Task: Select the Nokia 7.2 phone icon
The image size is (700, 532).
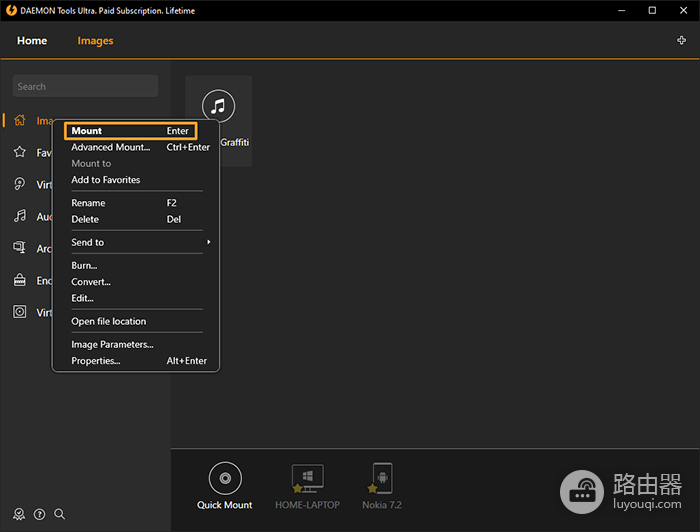Action: pyautogui.click(x=382, y=478)
